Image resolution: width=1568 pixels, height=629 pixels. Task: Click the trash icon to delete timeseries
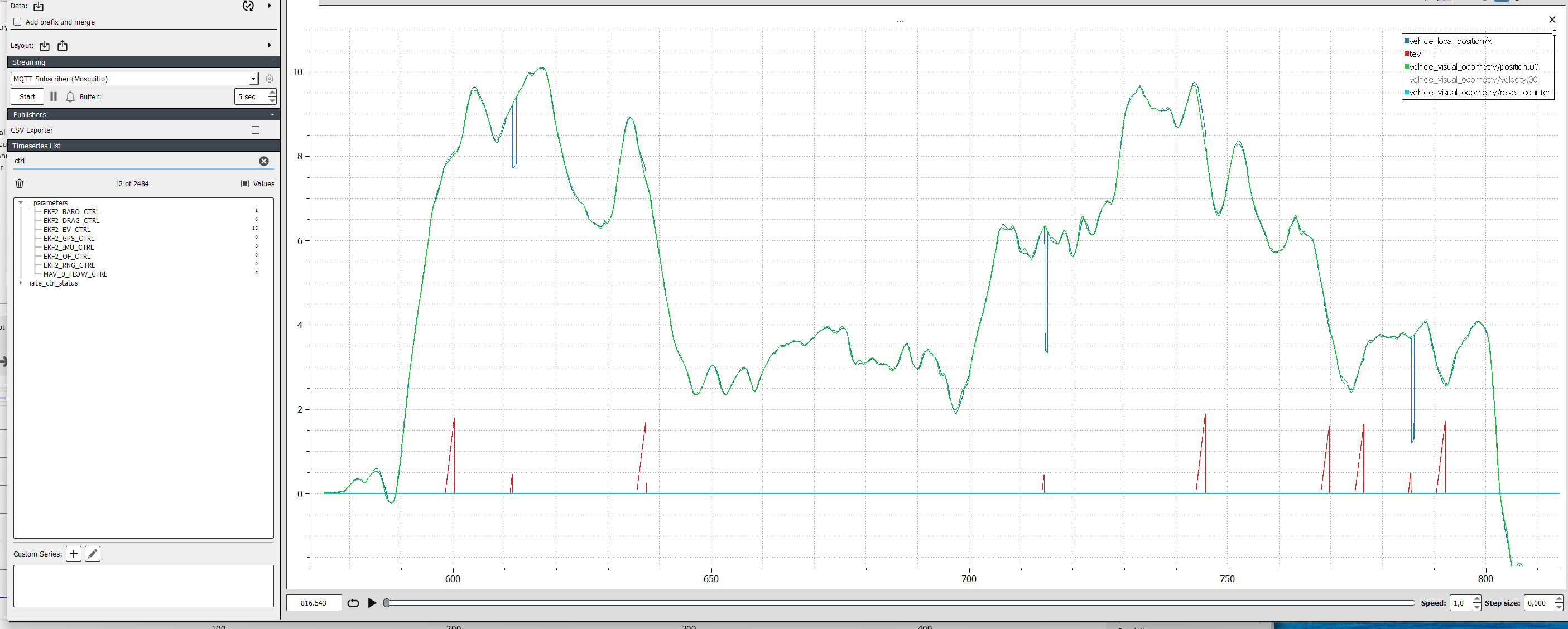coord(20,183)
